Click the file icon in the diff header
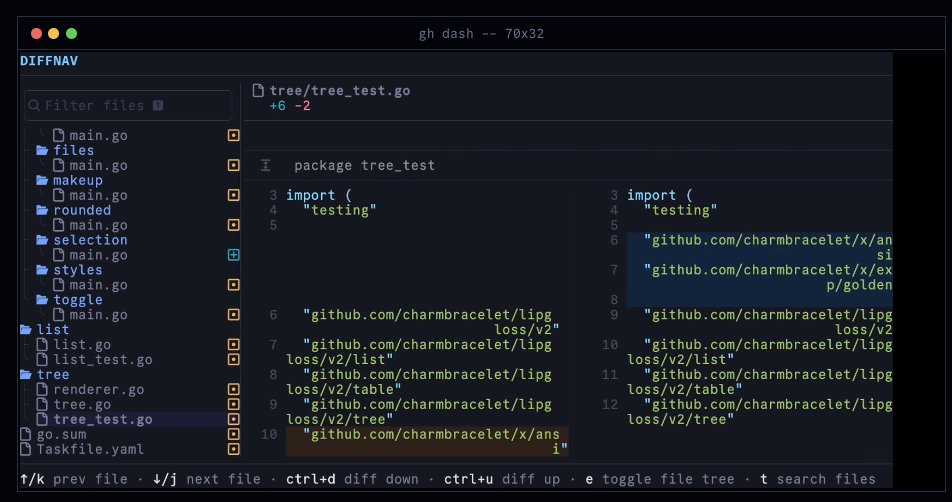This screenshot has width=952, height=502. click(258, 90)
